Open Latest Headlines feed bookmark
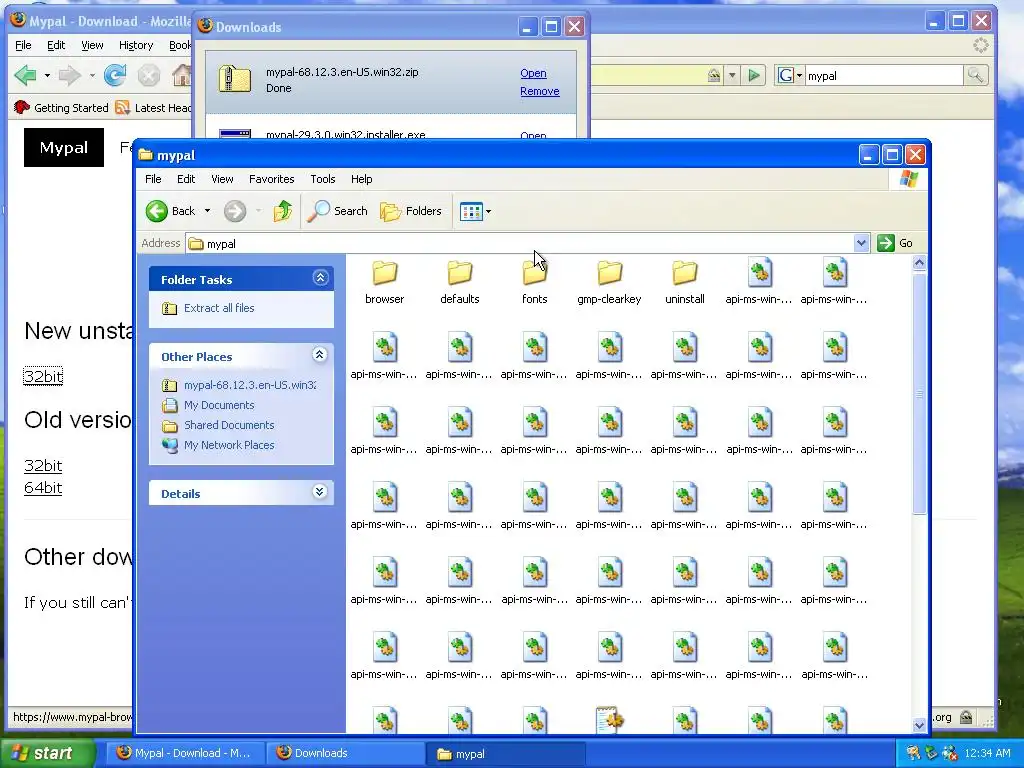The width and height of the screenshot is (1024, 768). (x=153, y=108)
